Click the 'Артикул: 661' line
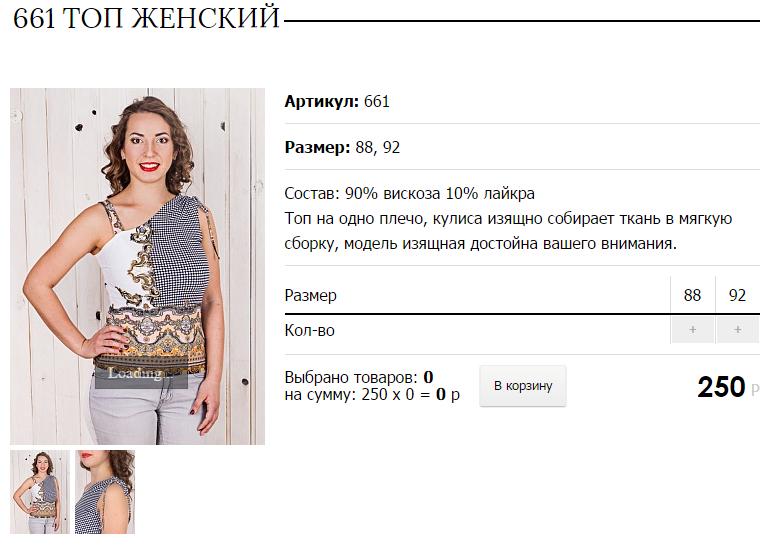The image size is (766, 542). [x=337, y=102]
